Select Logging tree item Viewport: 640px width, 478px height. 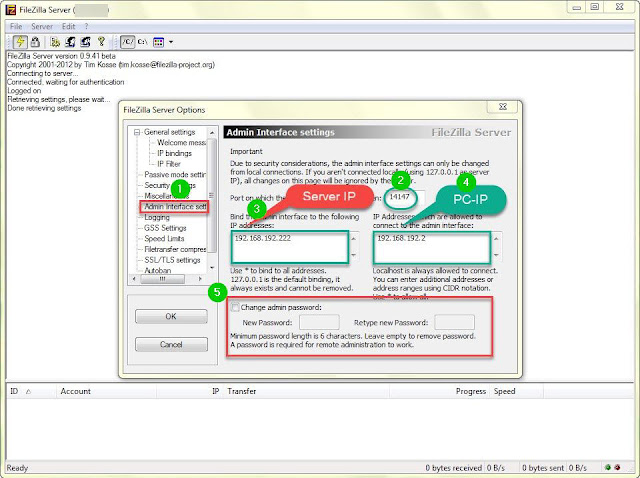157,218
